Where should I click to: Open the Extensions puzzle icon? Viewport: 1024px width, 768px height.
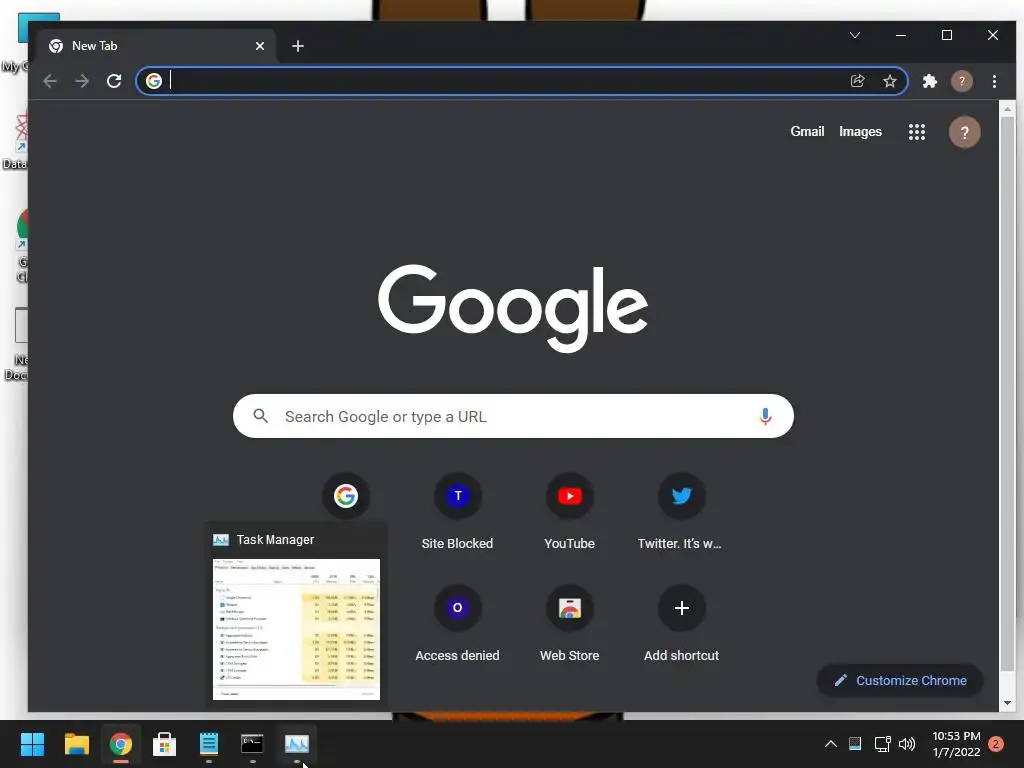[929, 81]
